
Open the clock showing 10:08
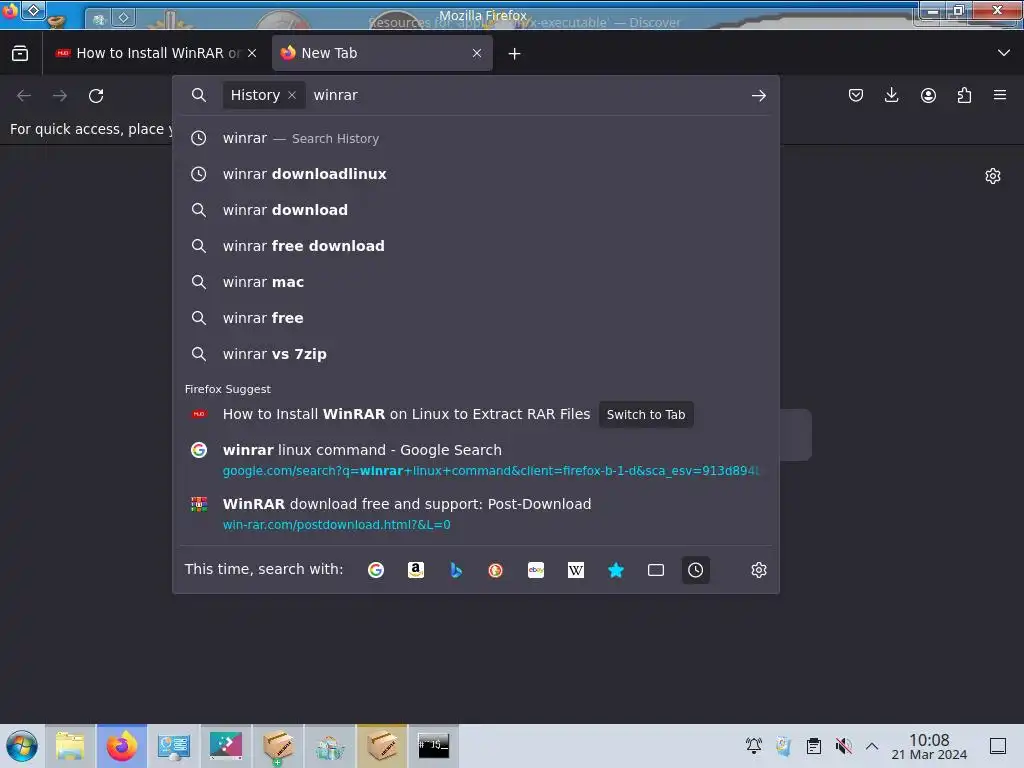point(929,746)
